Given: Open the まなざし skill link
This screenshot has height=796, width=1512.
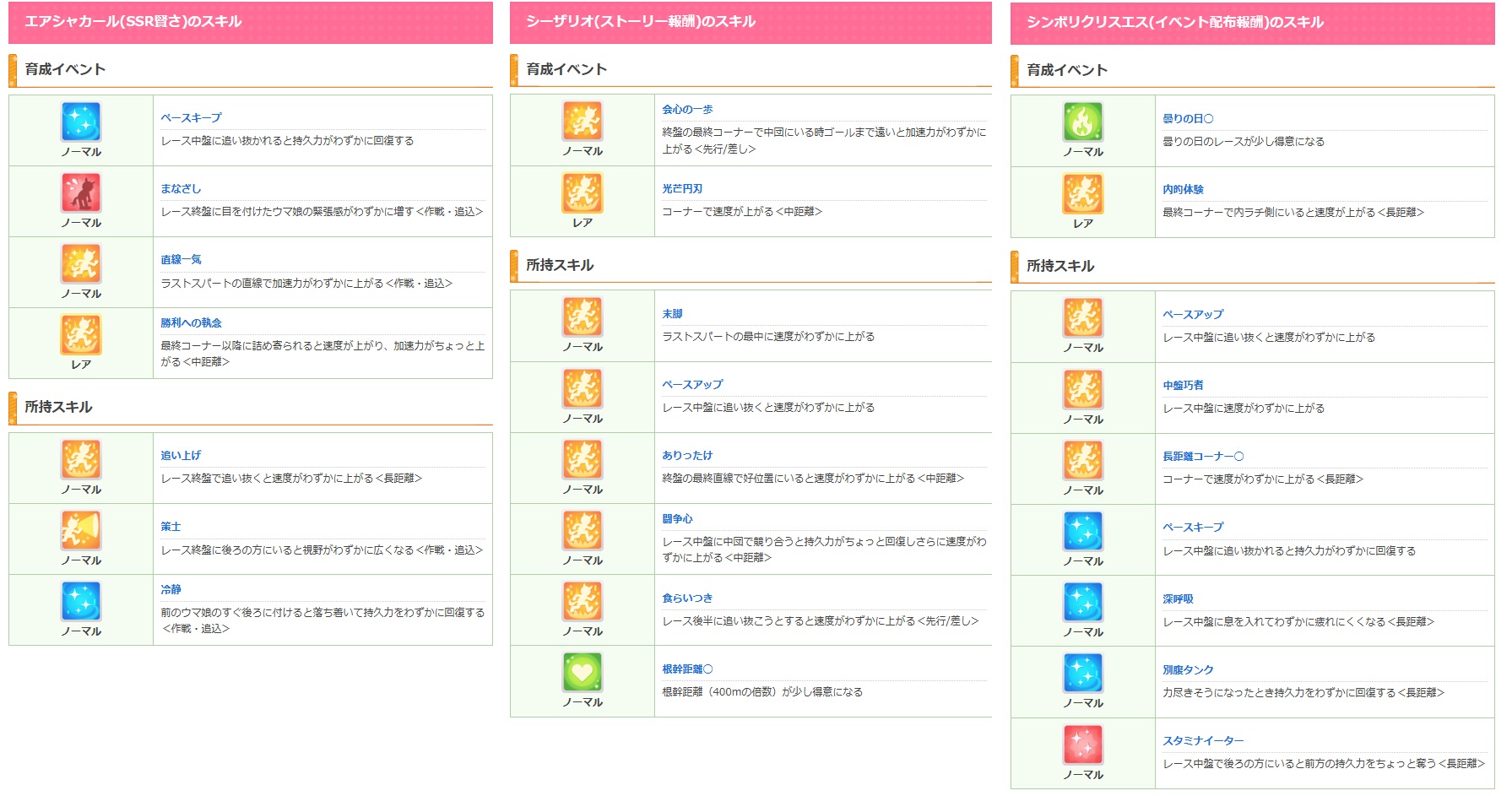Looking at the screenshot, I should 182,189.
